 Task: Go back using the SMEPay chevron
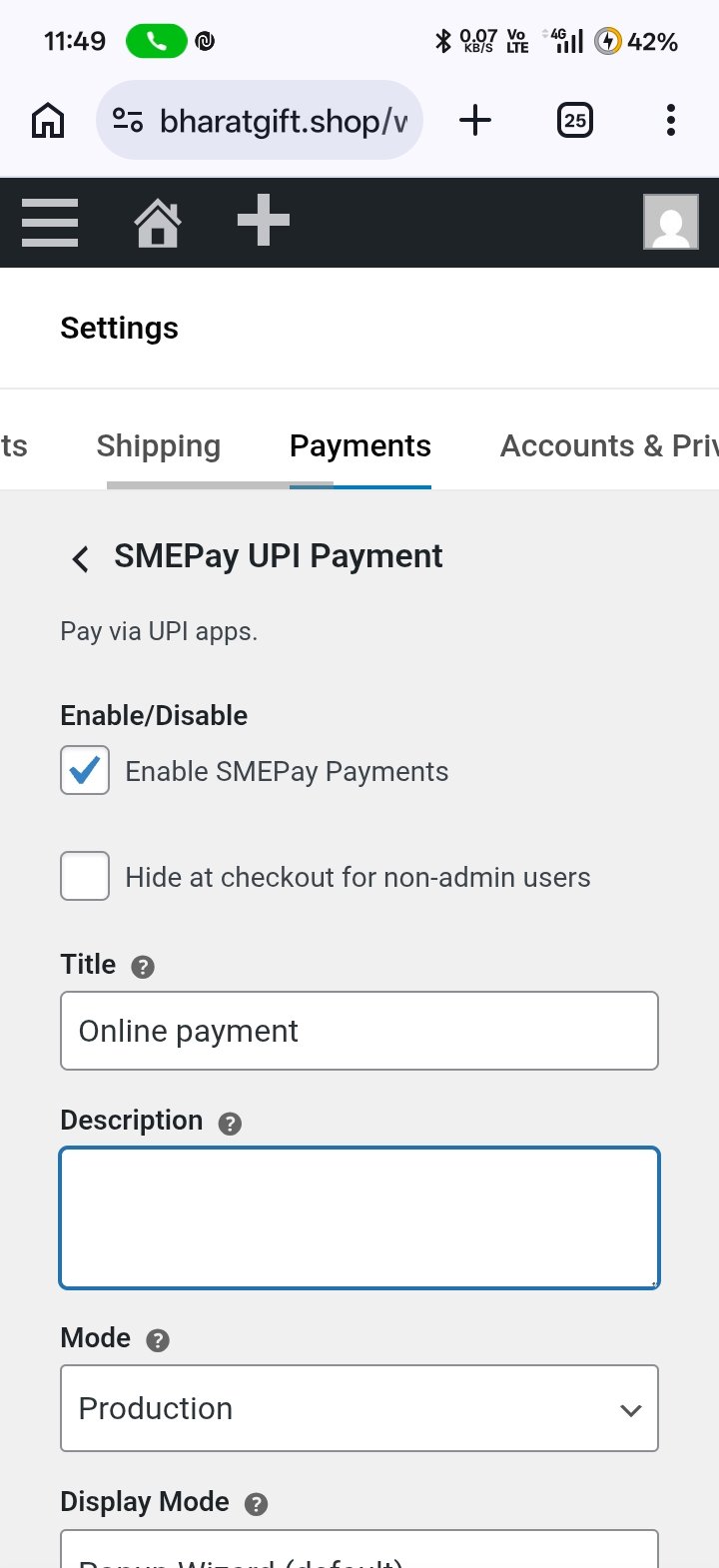(x=81, y=558)
